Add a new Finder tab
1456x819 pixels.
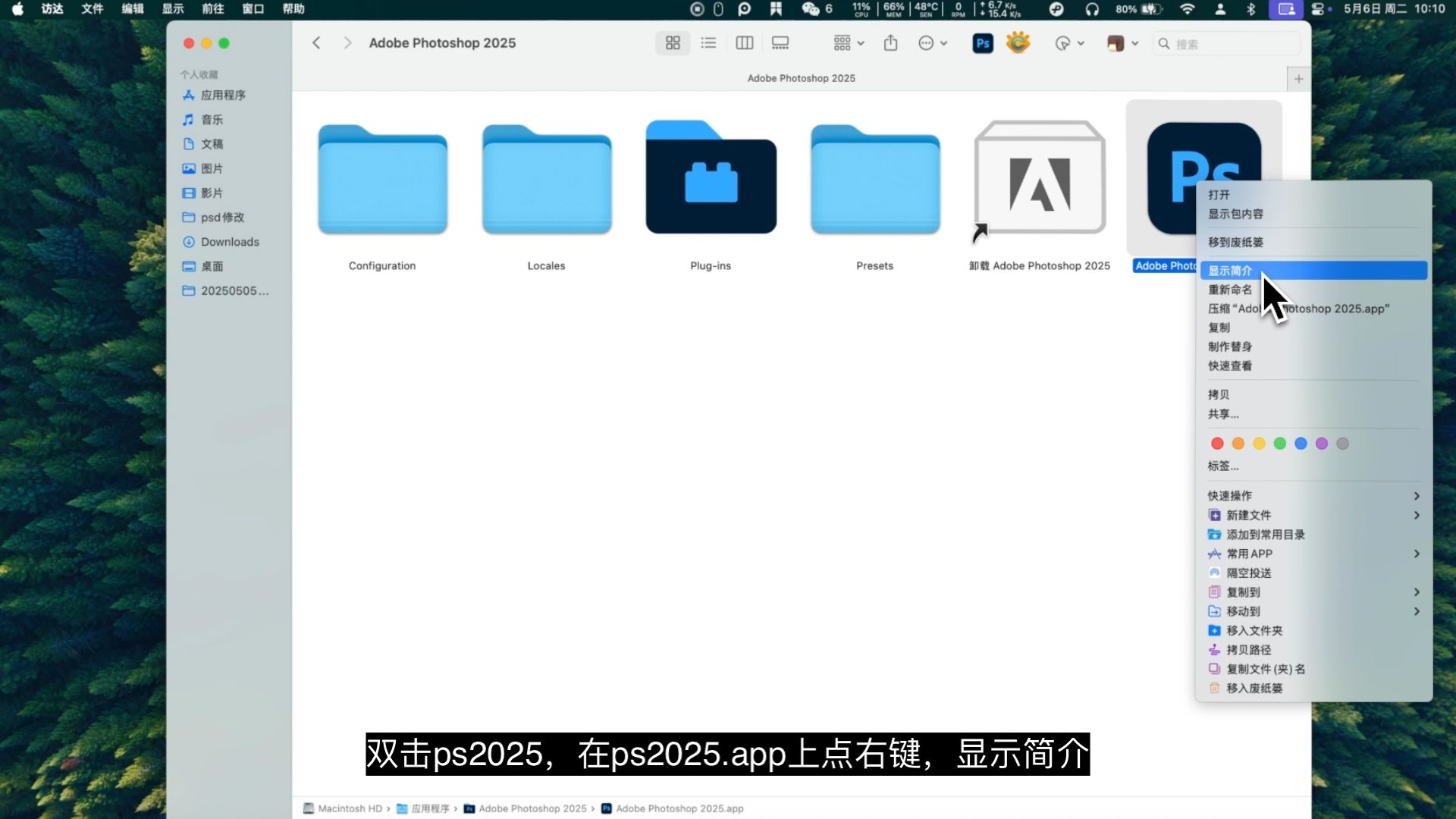coord(1298,79)
